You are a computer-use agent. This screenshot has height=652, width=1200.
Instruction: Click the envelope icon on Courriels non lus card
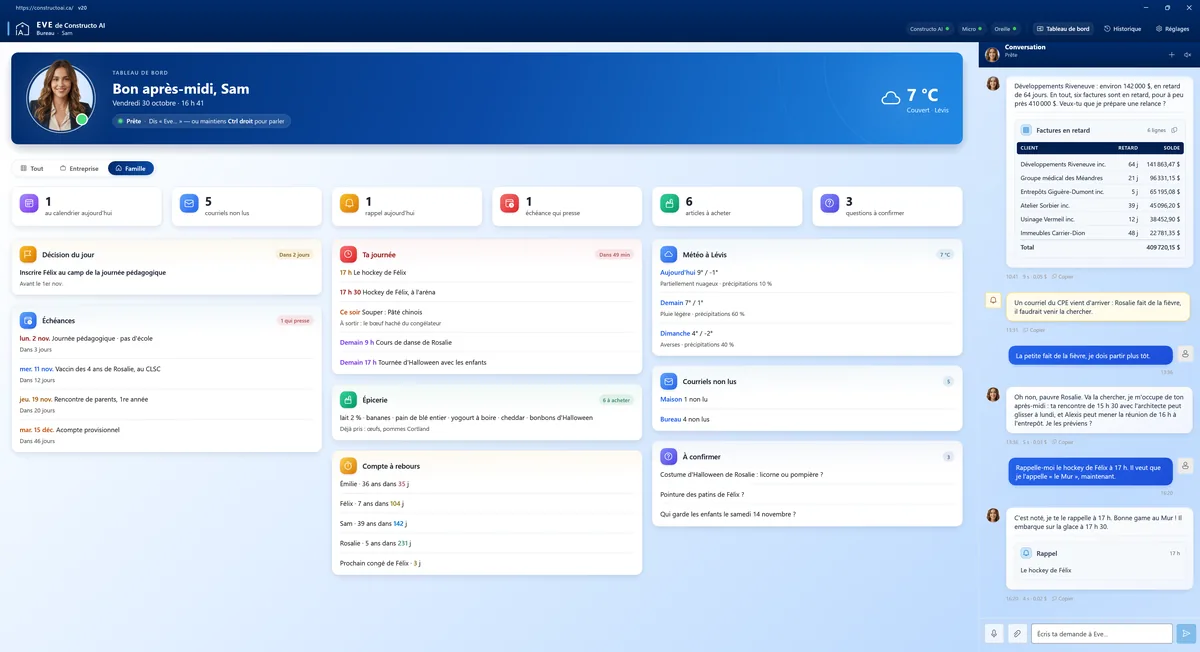pyautogui.click(x=668, y=381)
